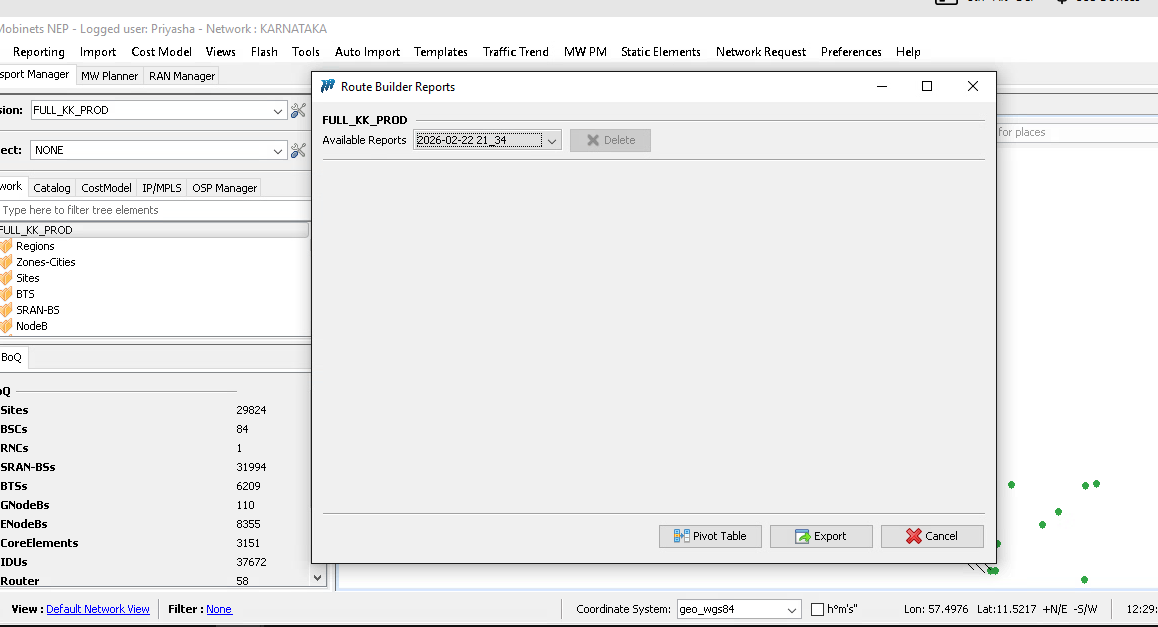Click the Export button
Image resolution: width=1158 pixels, height=627 pixels.
(x=820, y=536)
